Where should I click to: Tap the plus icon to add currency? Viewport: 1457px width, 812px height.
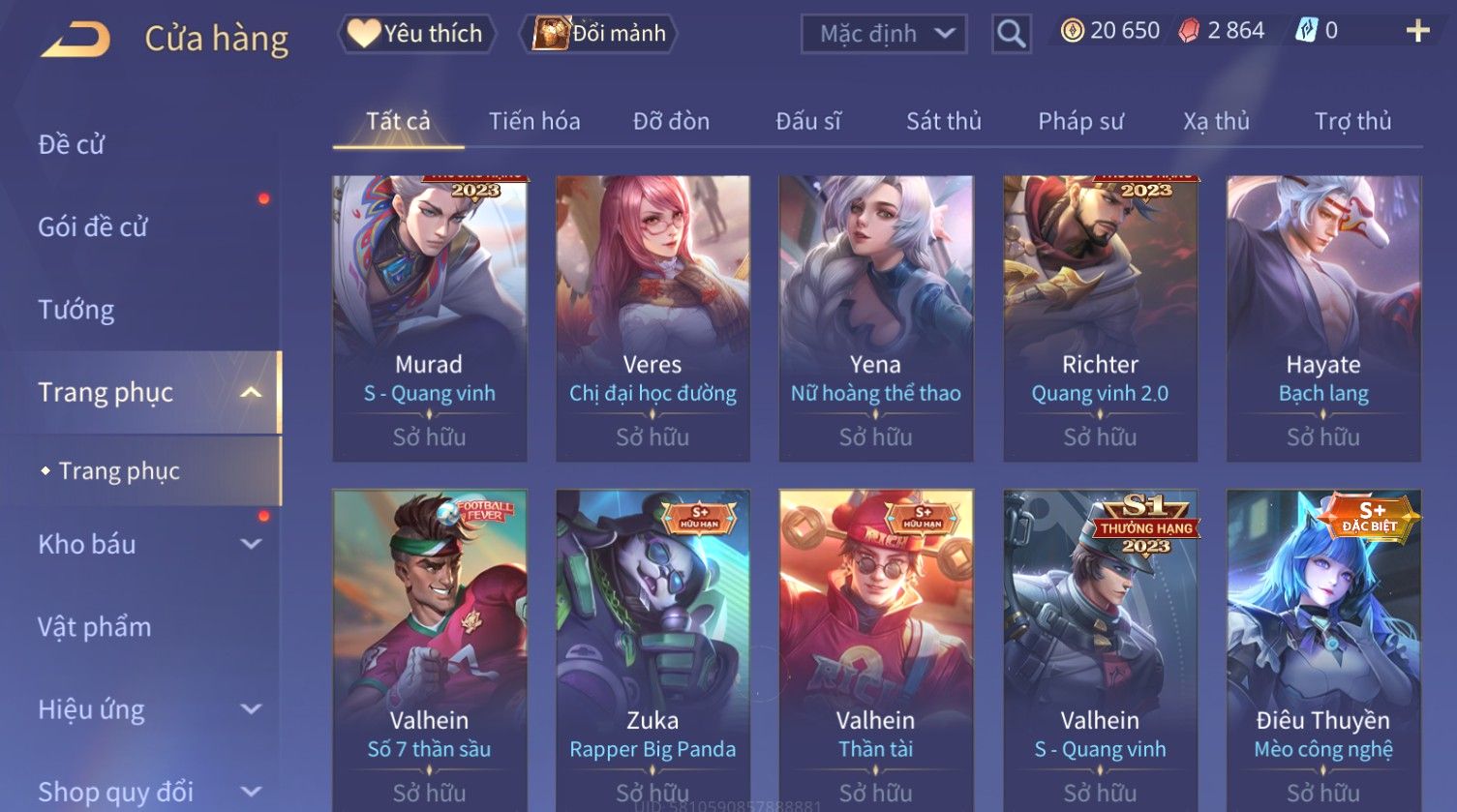coord(1417,31)
